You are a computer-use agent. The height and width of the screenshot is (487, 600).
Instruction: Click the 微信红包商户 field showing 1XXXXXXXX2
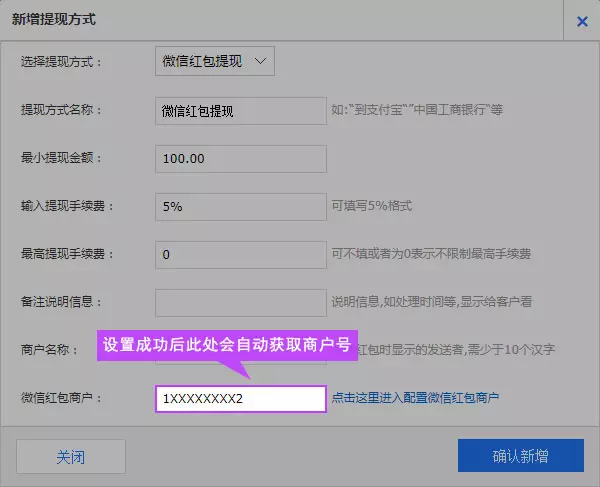241,399
